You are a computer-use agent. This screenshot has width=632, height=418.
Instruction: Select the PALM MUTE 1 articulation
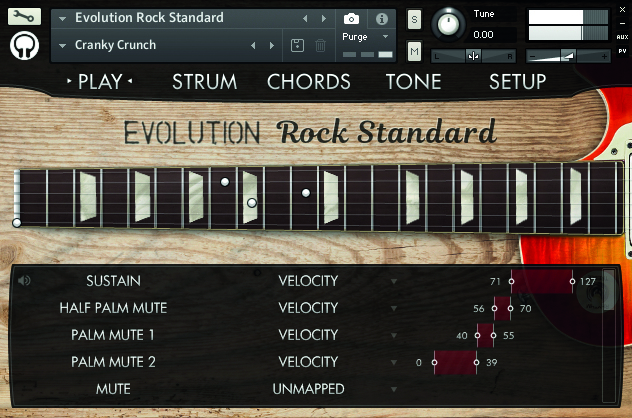113,335
